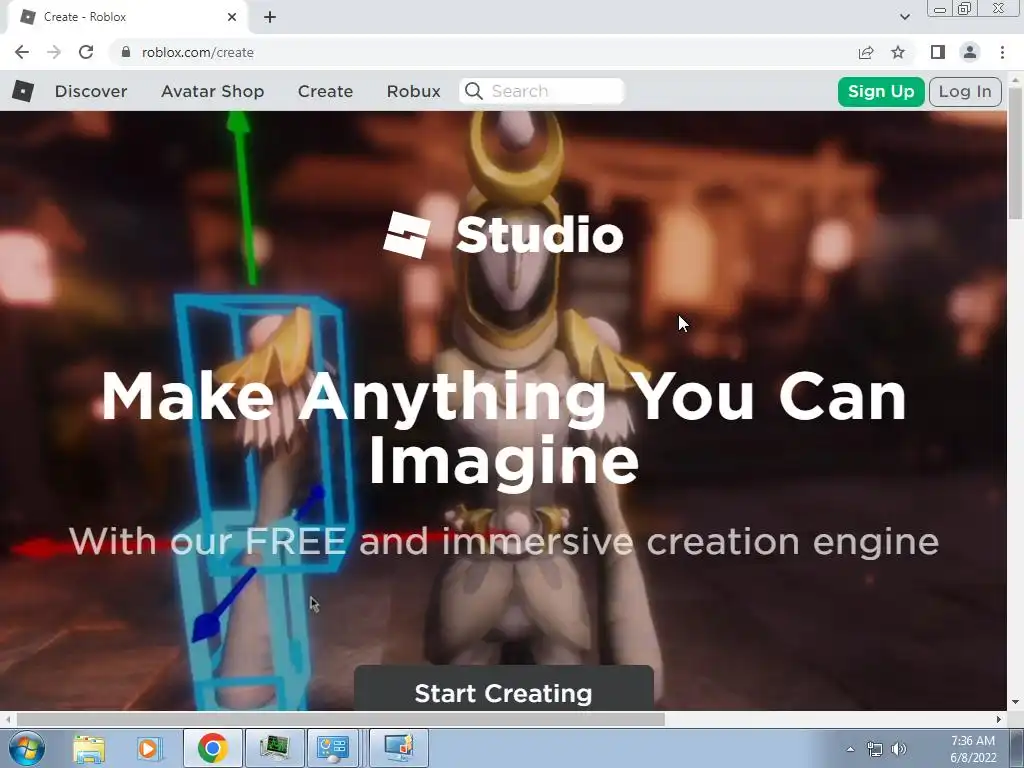
Task: Click the Chrome taskbar icon
Action: [x=212, y=748]
